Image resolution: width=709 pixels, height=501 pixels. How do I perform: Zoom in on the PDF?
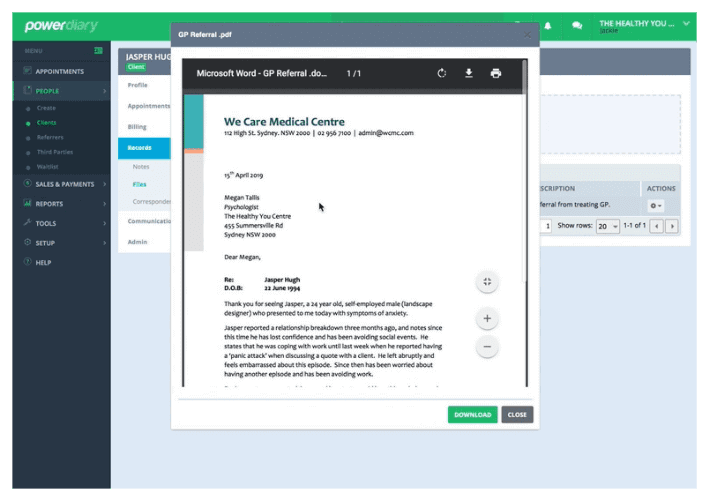click(487, 318)
